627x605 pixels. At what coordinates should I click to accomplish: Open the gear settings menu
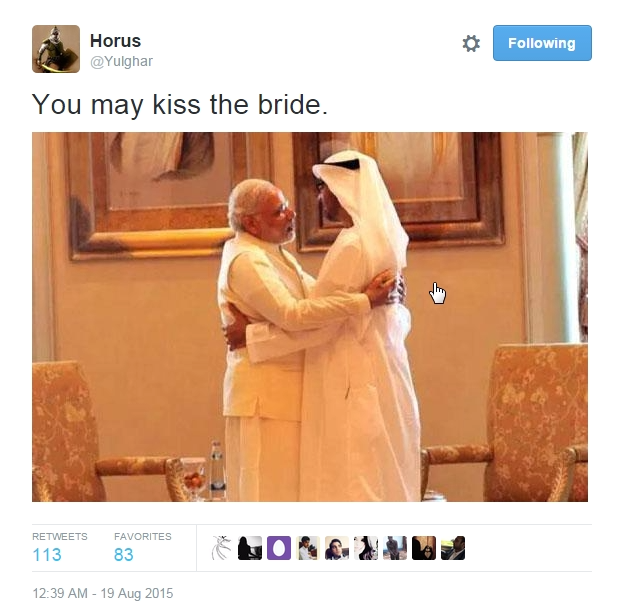(x=471, y=43)
